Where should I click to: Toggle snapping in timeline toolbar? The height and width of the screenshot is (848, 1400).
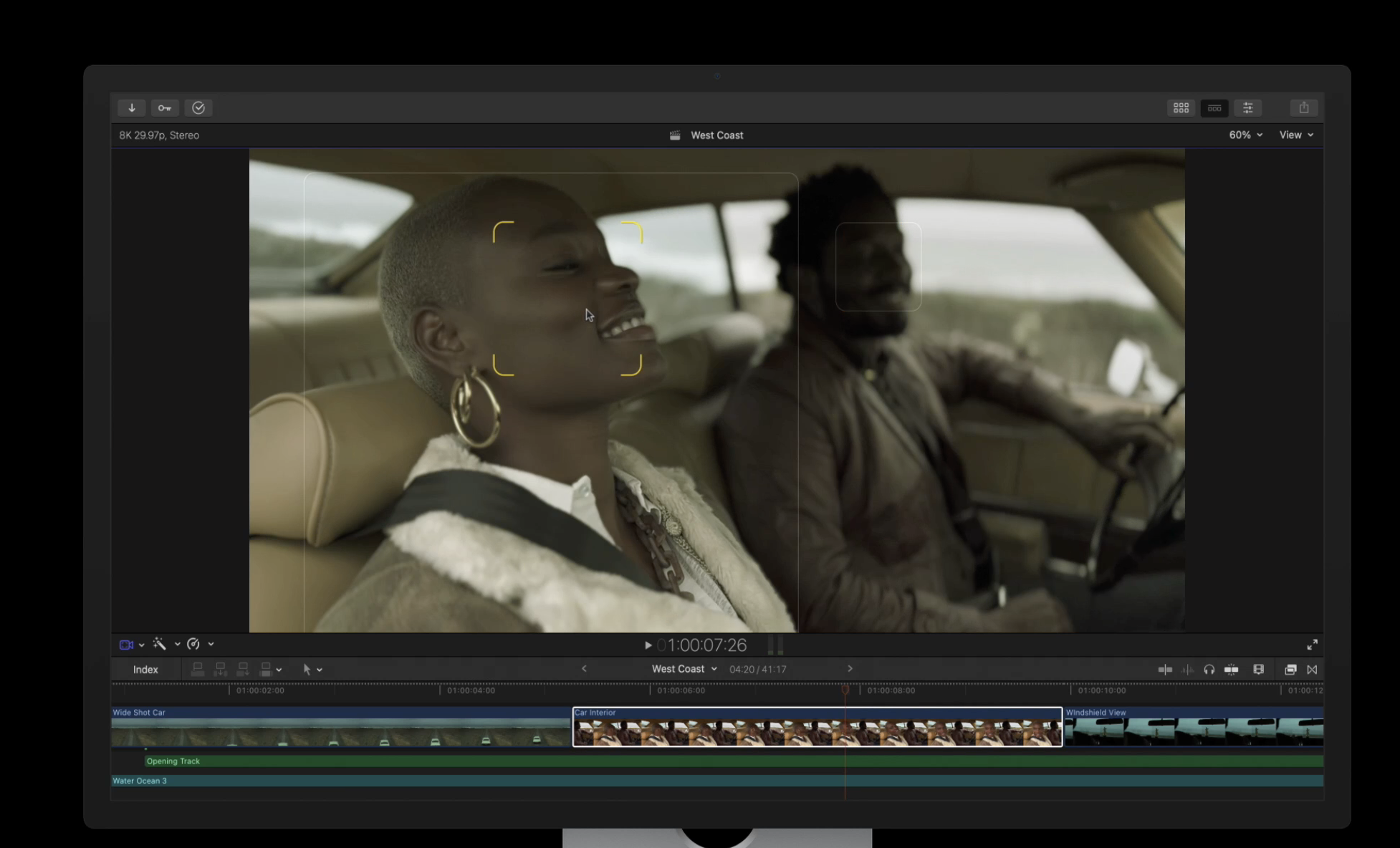(1232, 670)
